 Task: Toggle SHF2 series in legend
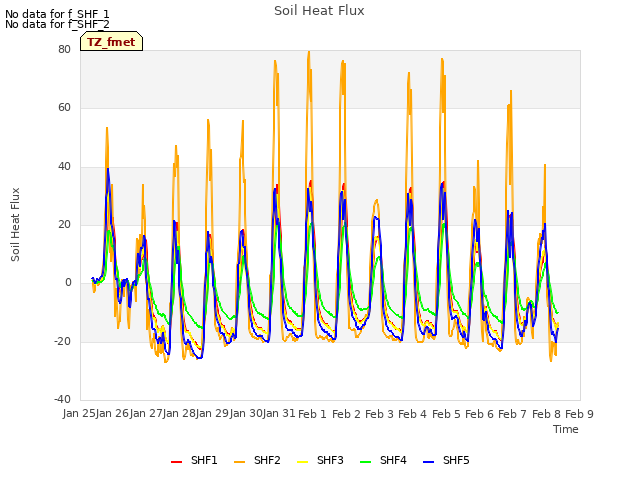[x=257, y=460]
